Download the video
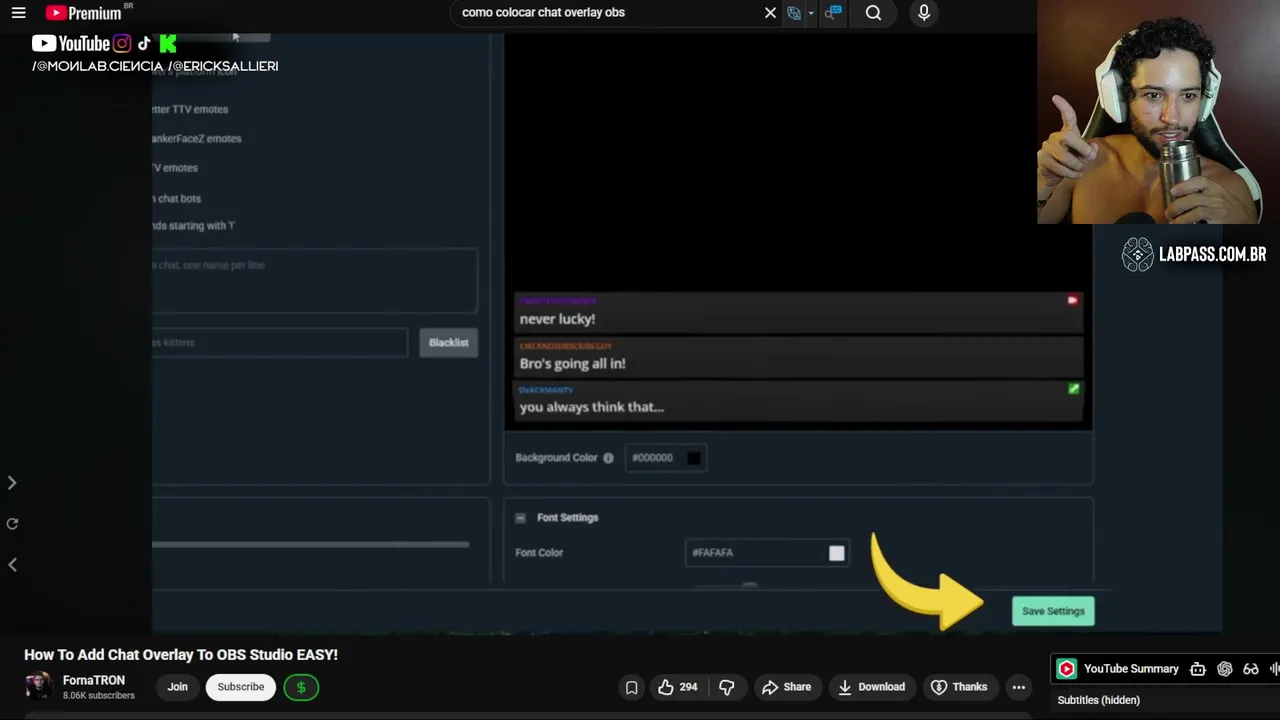This screenshot has width=1280, height=720. point(871,687)
